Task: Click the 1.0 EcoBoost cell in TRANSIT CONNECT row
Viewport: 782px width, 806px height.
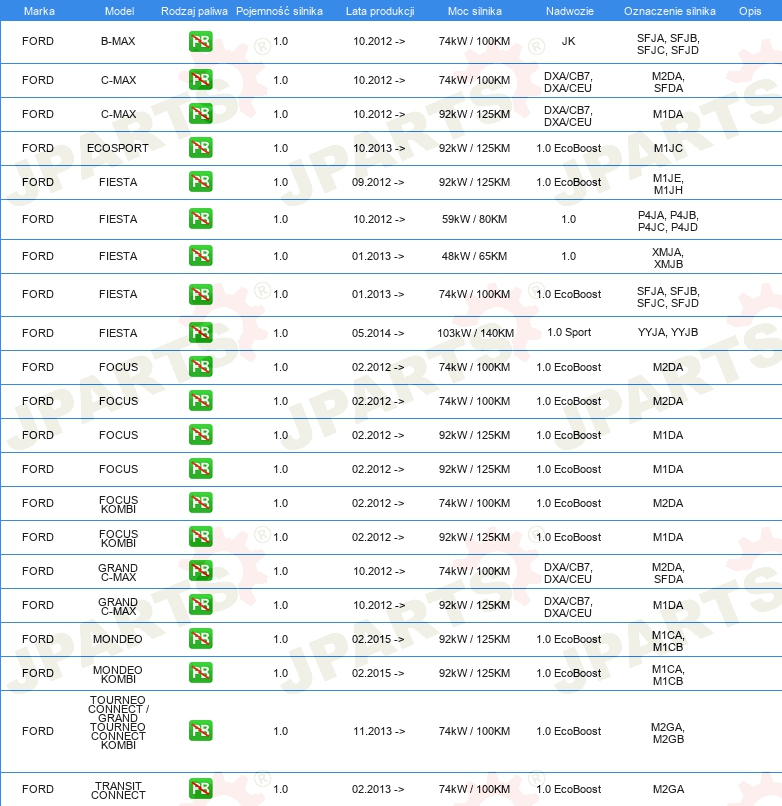Action: click(569, 789)
